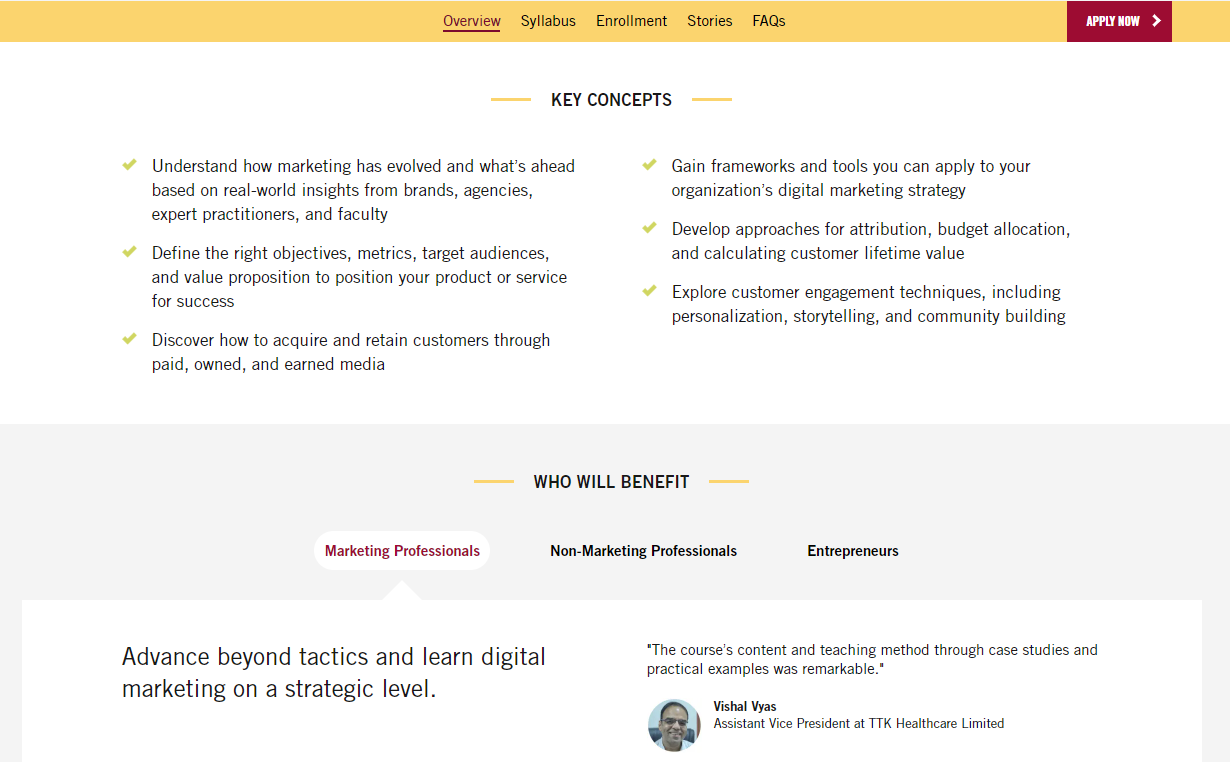Viewport: 1230px width, 762px height.
Task: Click Vishal Vyas's profile photo
Action: tap(674, 724)
